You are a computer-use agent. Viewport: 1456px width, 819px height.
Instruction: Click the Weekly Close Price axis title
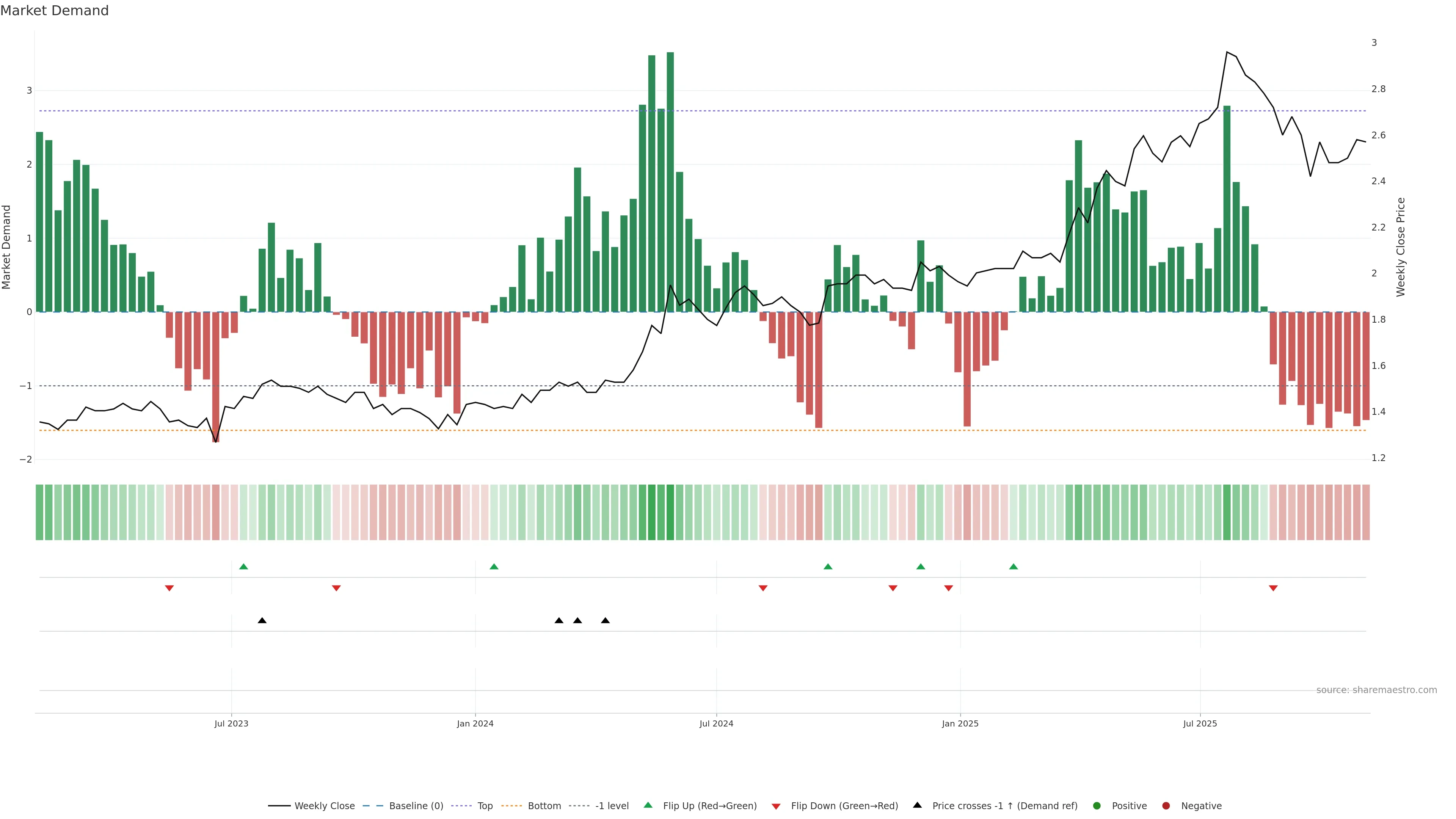1401,247
